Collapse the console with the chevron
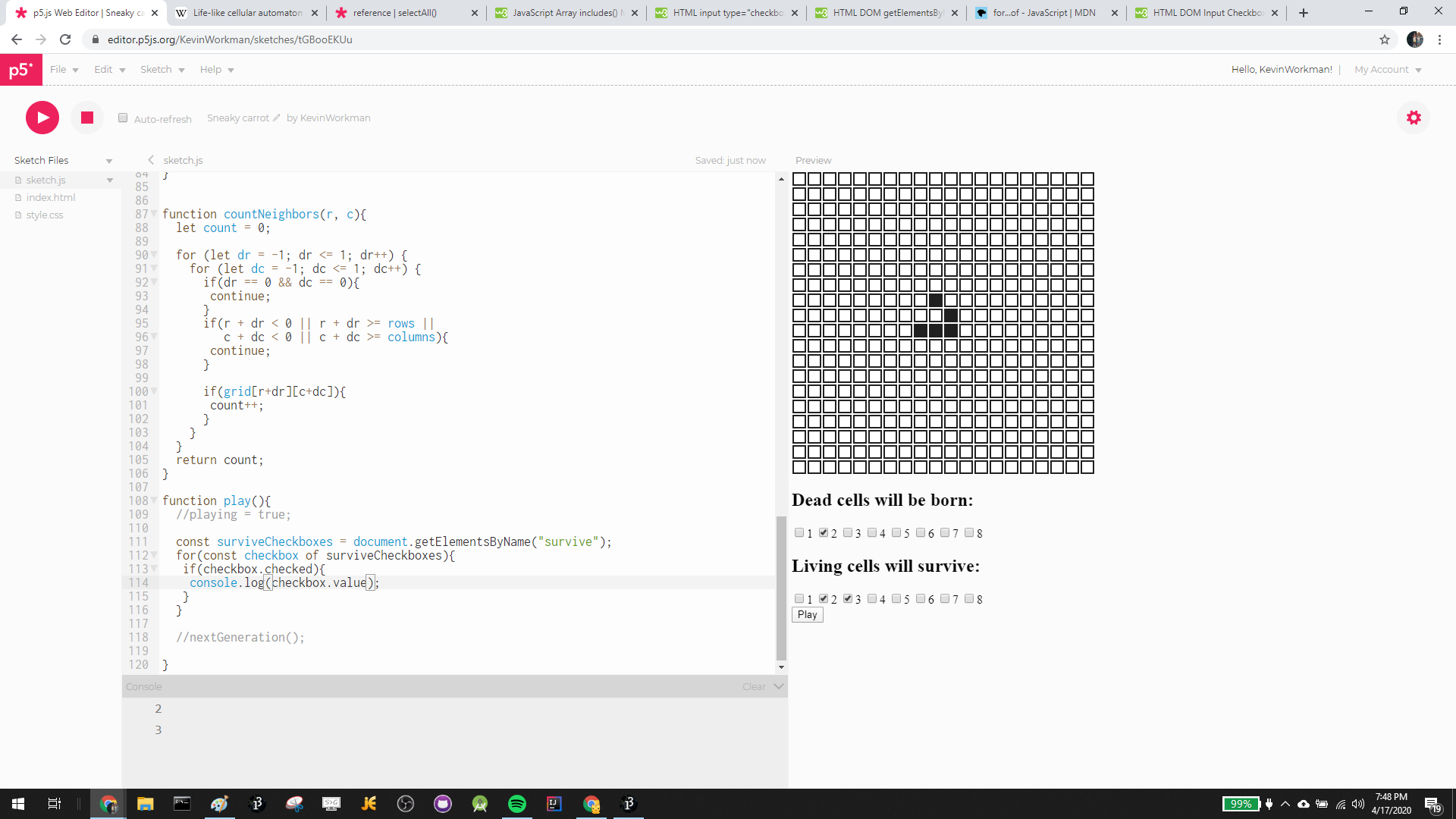 [779, 686]
